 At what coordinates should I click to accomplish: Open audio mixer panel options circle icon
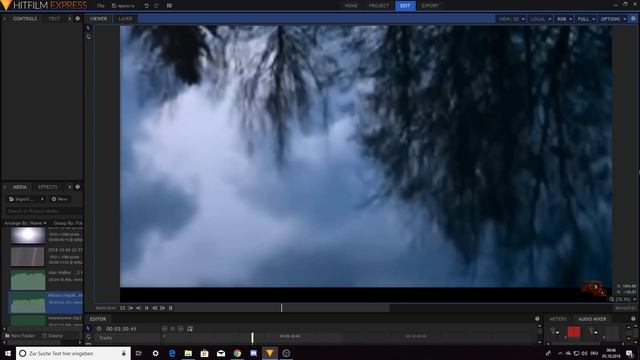tap(633, 319)
